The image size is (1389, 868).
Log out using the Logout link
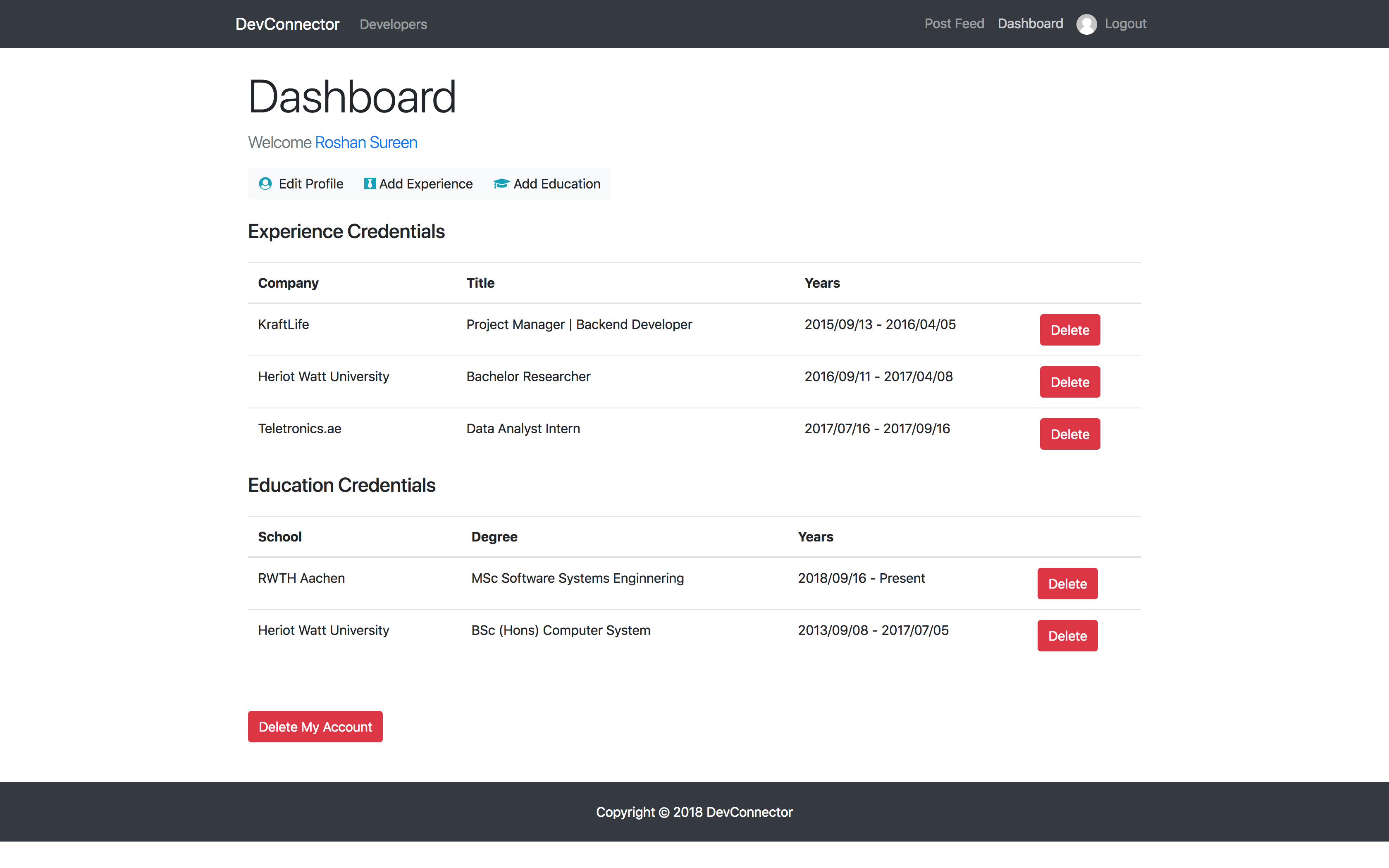1125,24
